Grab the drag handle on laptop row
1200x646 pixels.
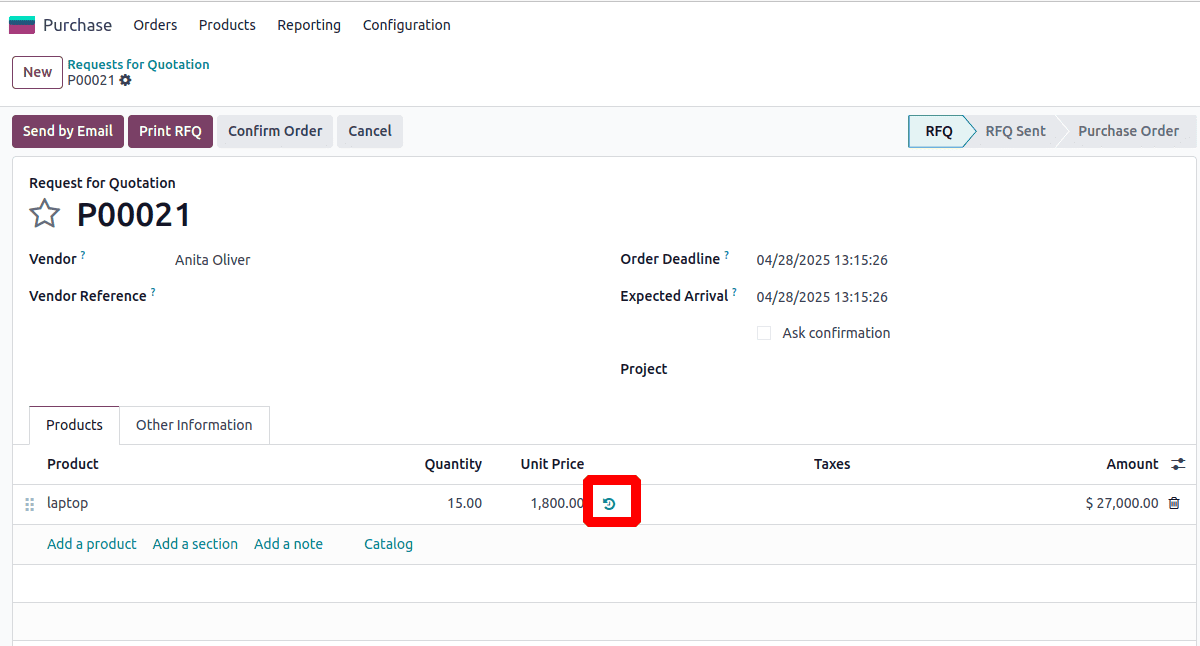click(x=29, y=504)
